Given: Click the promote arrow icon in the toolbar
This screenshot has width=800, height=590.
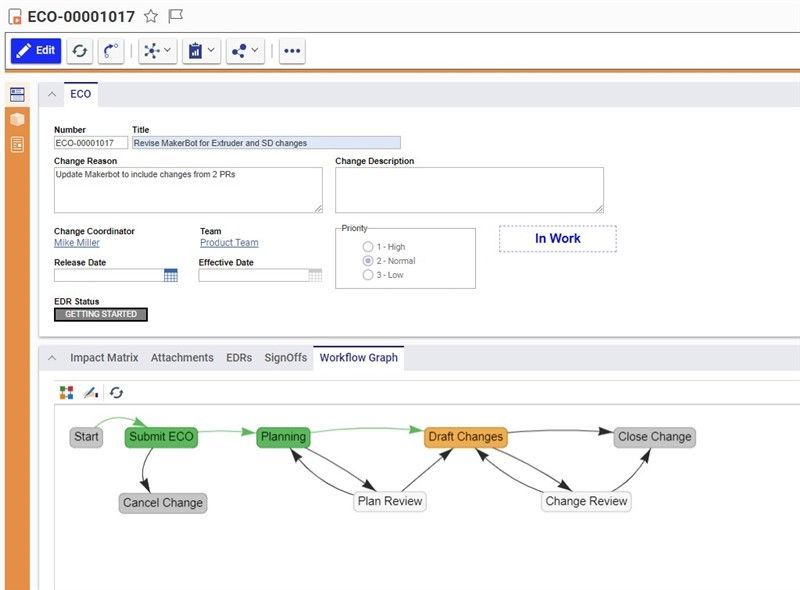Looking at the screenshot, I should (110, 50).
